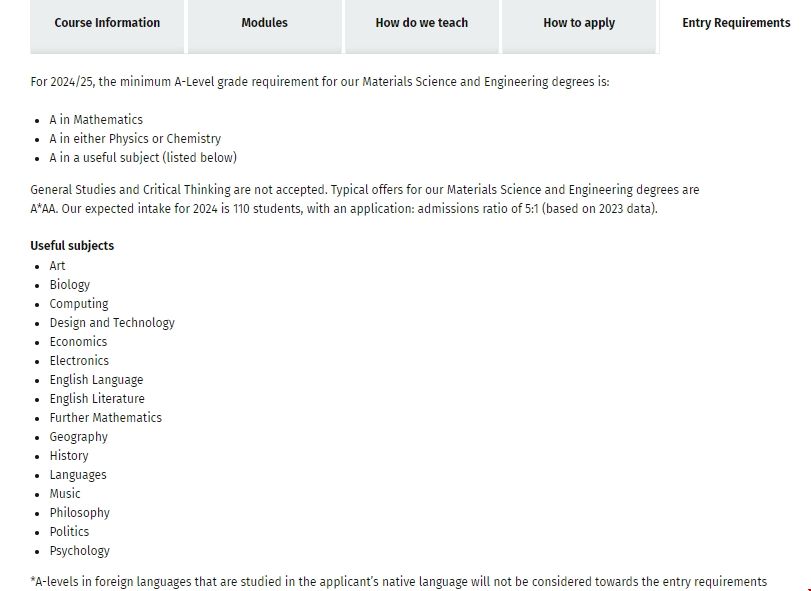This screenshot has height=591, width=811.
Task: Click the Entry Requirements tab
Action: point(736,23)
